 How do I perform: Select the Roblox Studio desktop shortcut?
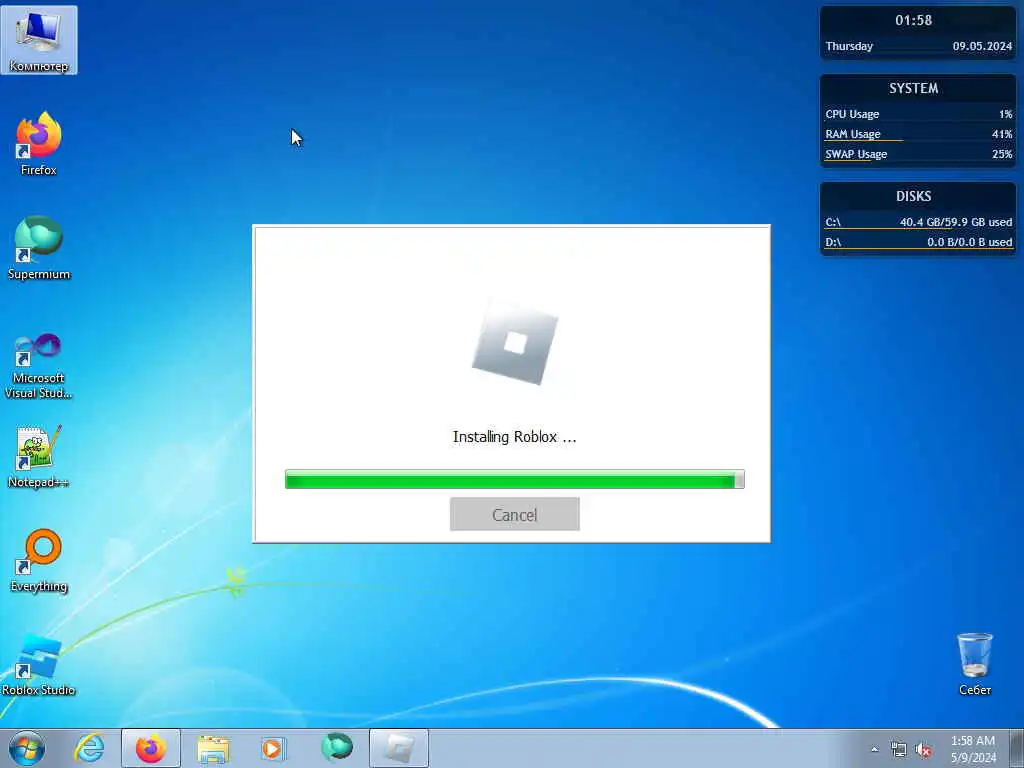tap(39, 664)
